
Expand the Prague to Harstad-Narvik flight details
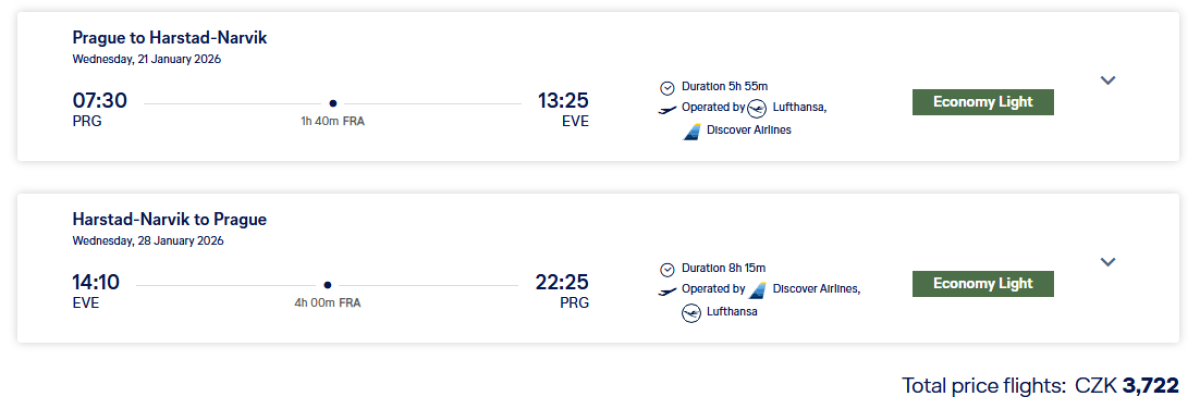tap(1107, 81)
